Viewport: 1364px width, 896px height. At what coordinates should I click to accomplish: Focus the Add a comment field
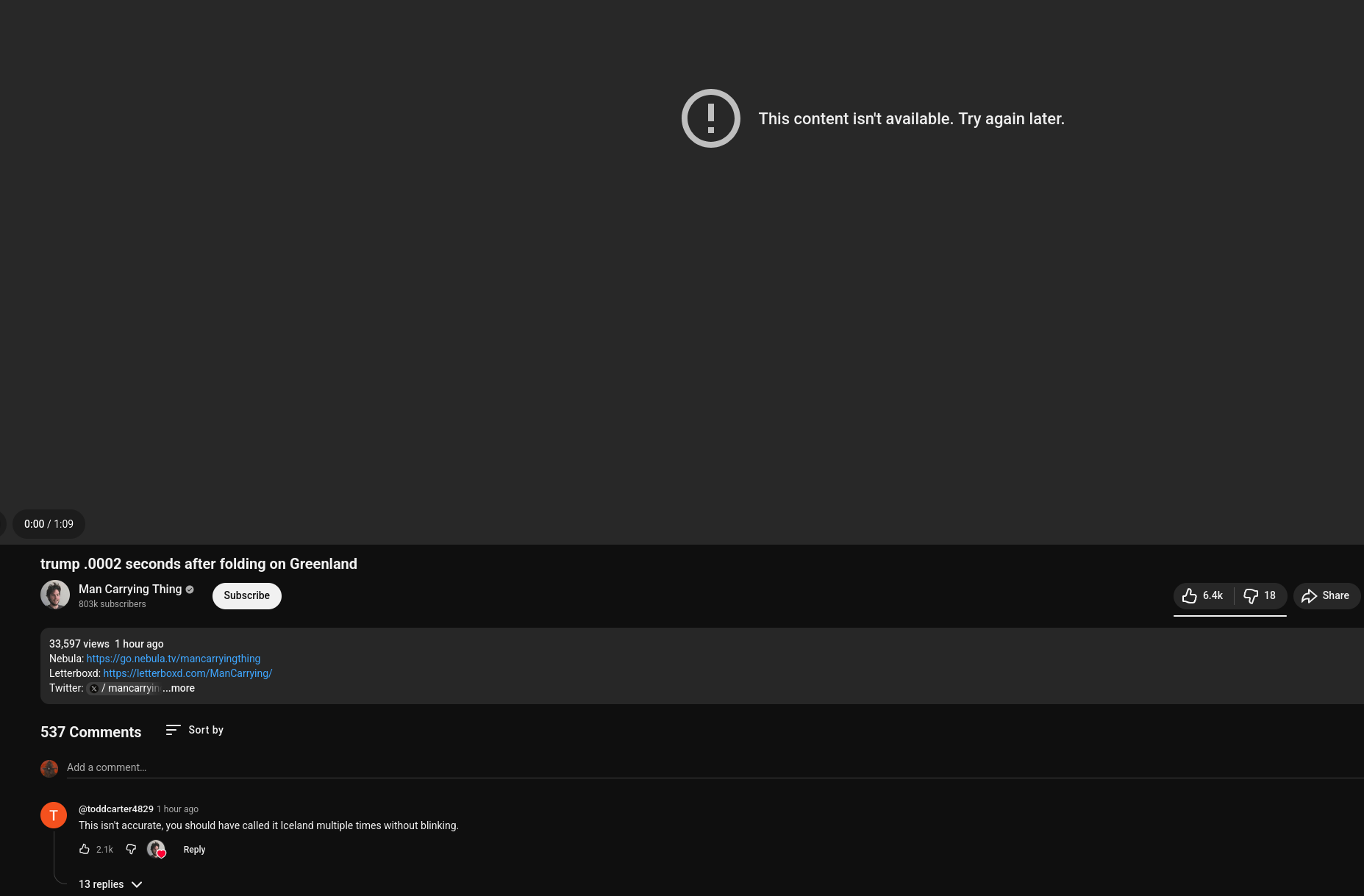(715, 767)
